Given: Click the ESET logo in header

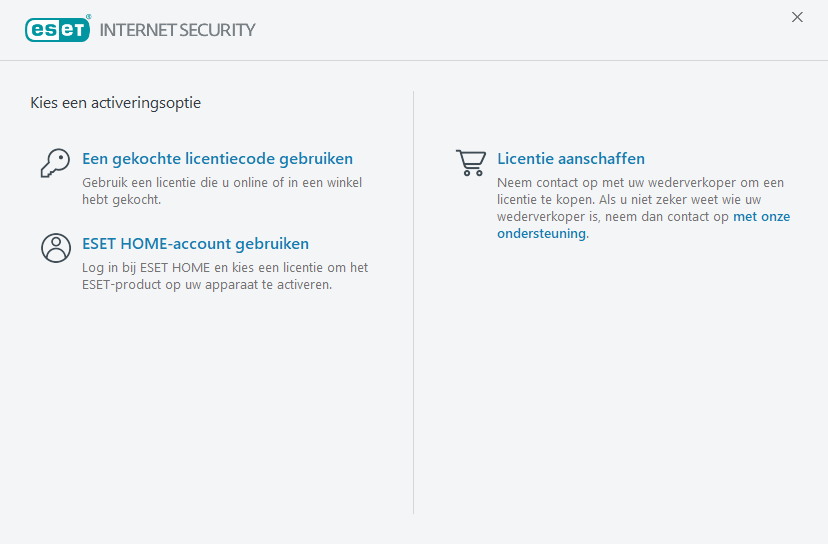Looking at the screenshot, I should (x=57, y=29).
